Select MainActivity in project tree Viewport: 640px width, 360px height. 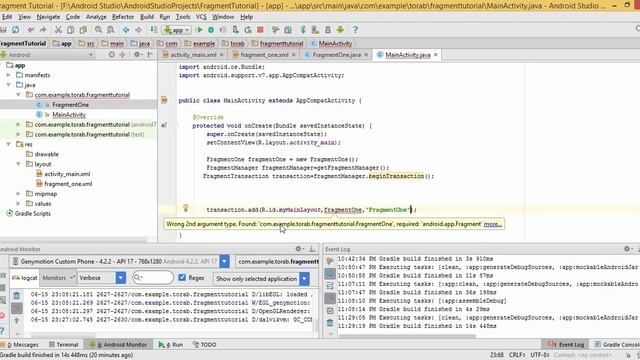coord(69,115)
